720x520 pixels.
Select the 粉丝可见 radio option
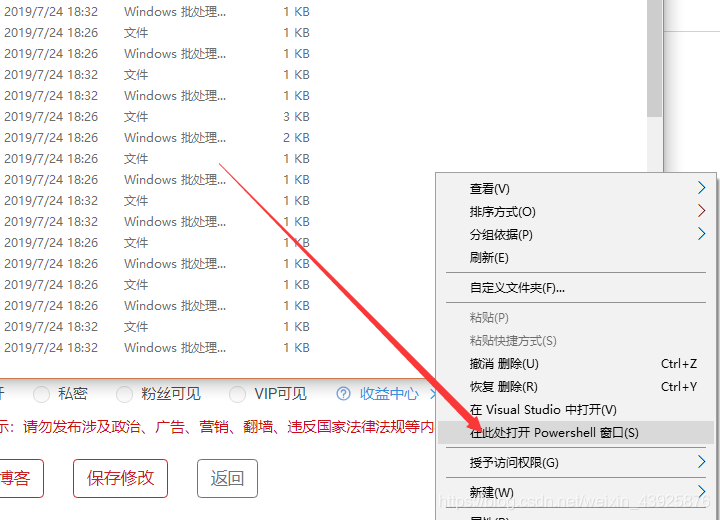pyautogui.click(x=124, y=394)
